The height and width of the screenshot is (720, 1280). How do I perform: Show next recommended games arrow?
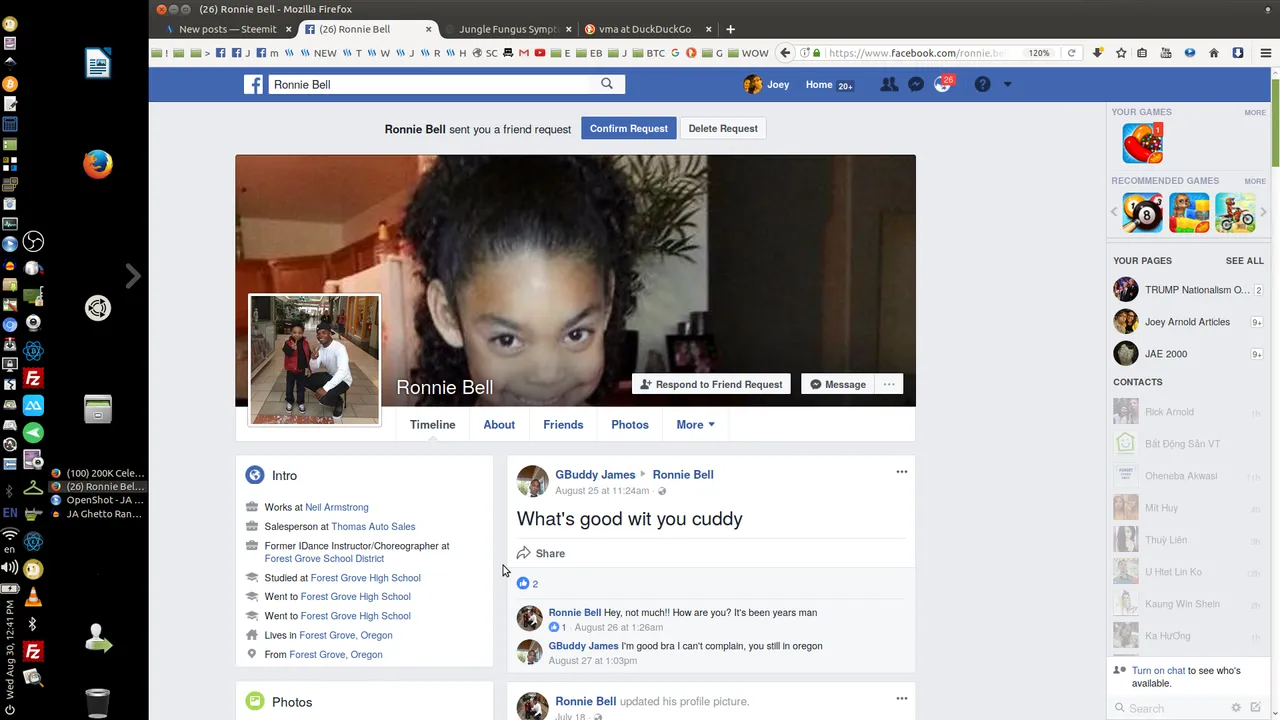coord(1263,212)
